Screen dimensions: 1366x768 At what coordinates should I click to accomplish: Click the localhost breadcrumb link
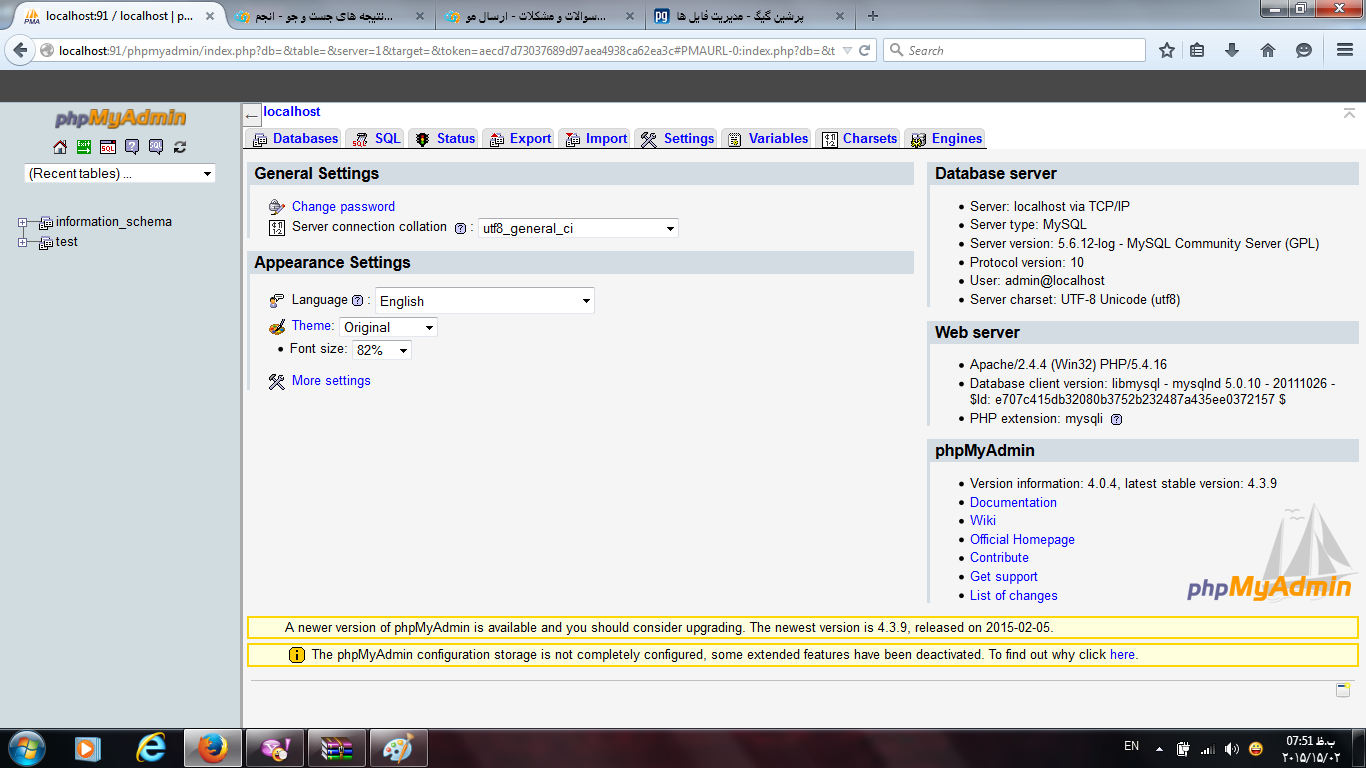(x=292, y=112)
